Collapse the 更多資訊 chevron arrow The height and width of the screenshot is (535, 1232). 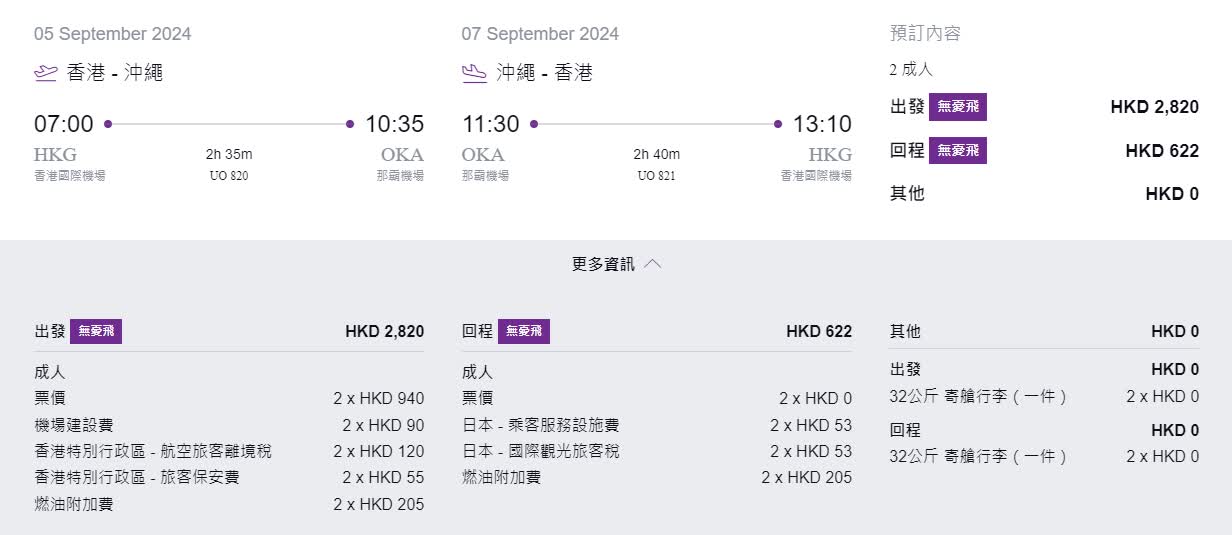[x=652, y=264]
